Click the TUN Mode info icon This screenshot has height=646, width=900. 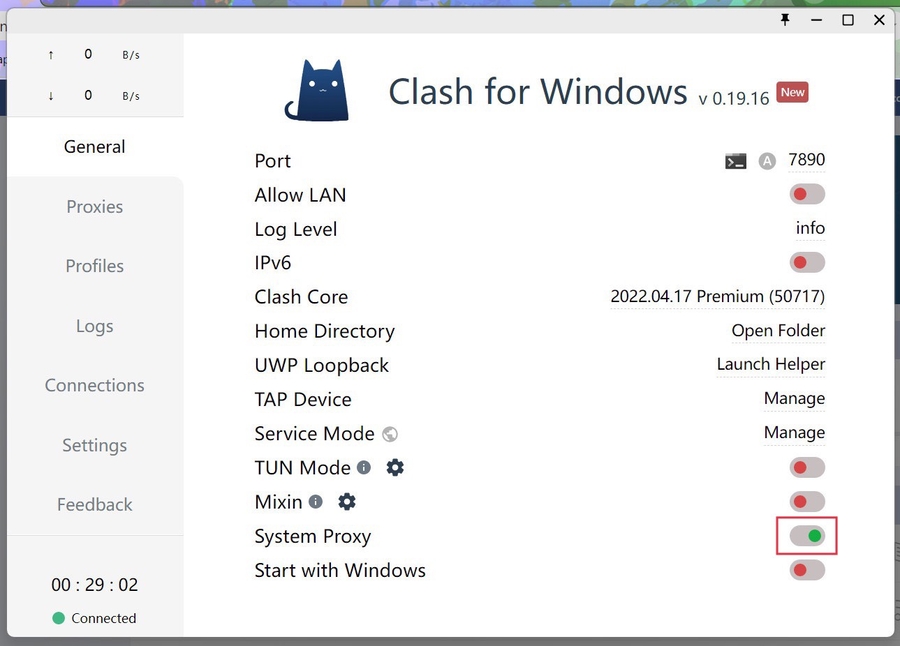364,467
